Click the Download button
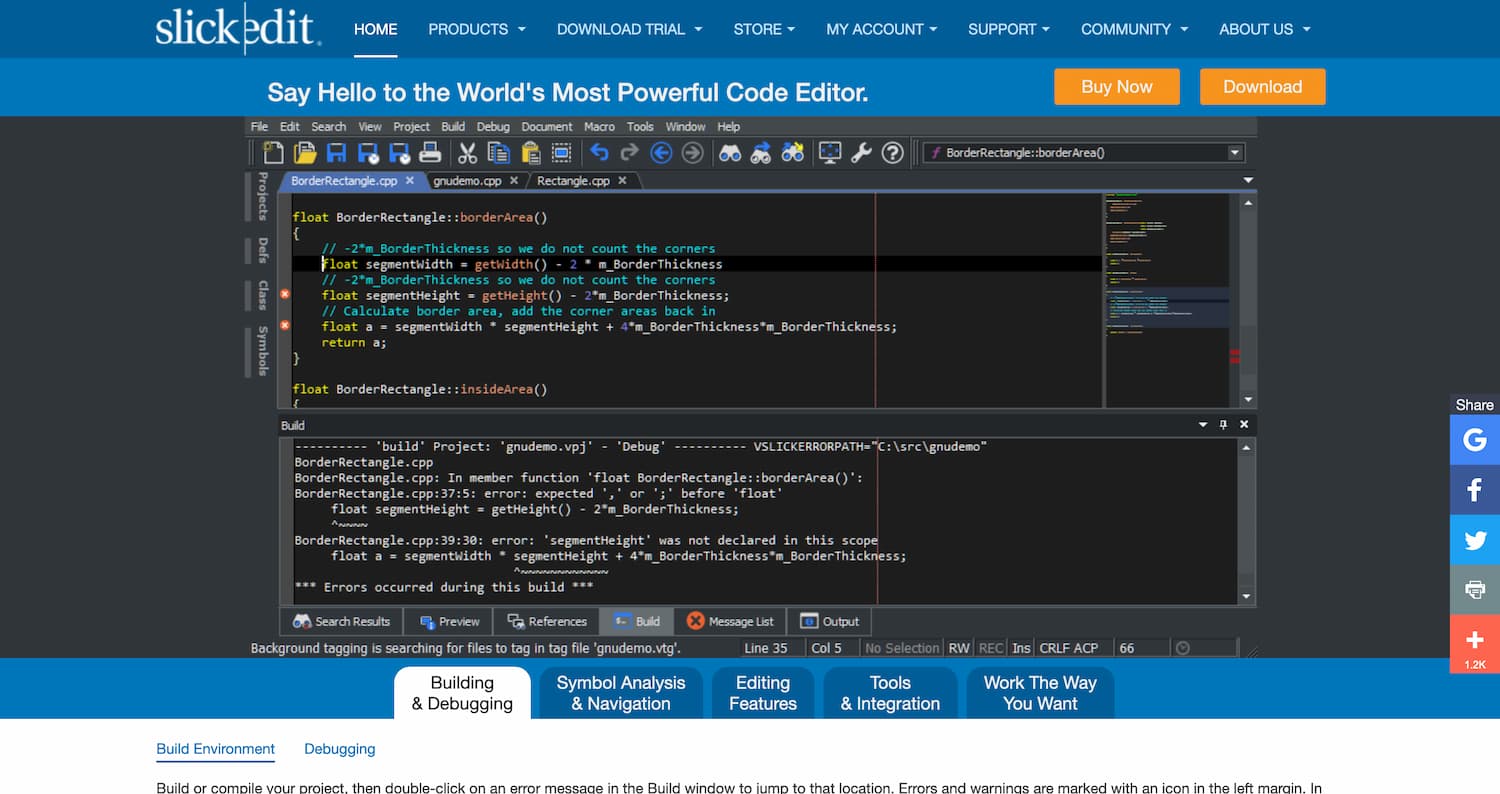Image resolution: width=1500 pixels, height=794 pixels. click(x=1262, y=87)
